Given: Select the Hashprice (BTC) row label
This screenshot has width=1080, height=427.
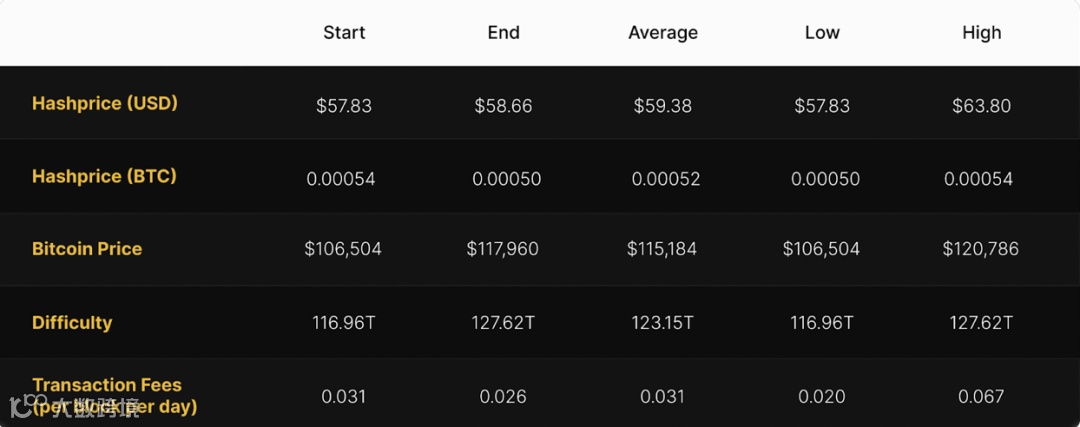Looking at the screenshot, I should tap(104, 176).
